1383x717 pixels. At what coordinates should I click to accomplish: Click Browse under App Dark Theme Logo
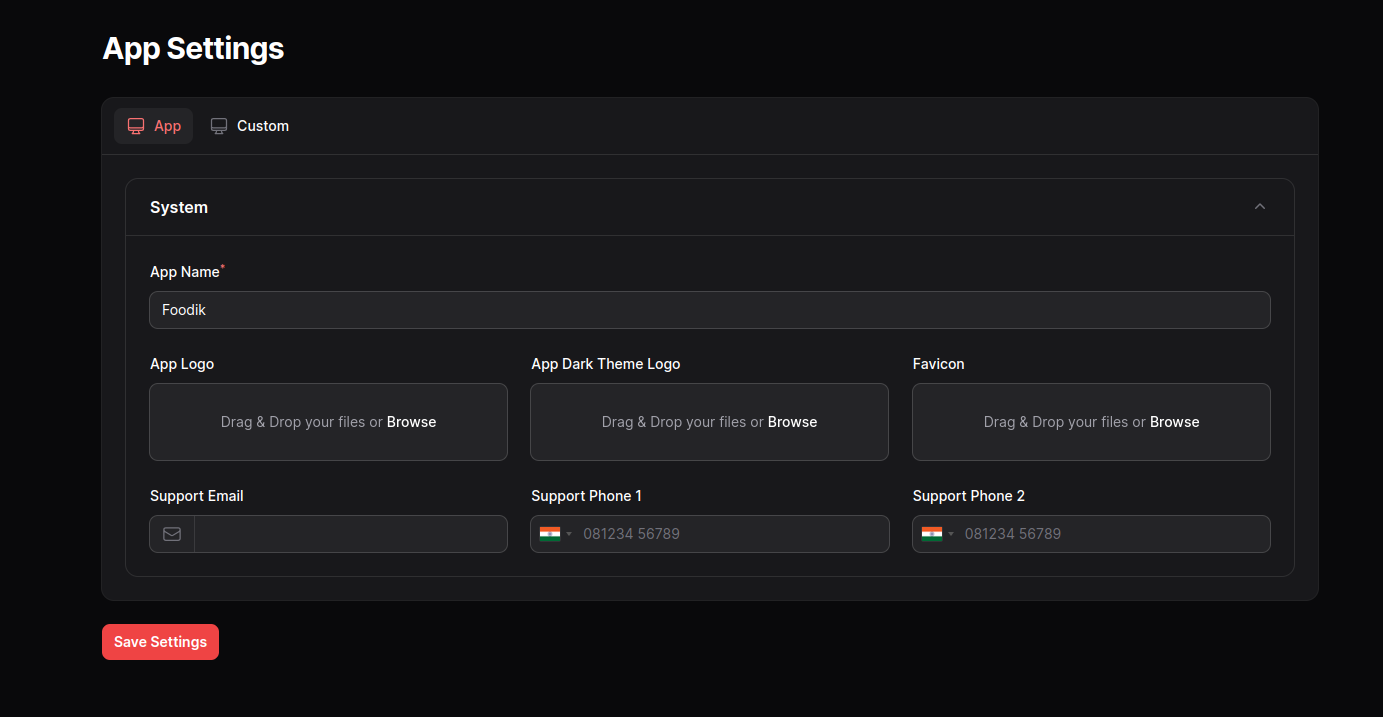click(x=793, y=421)
